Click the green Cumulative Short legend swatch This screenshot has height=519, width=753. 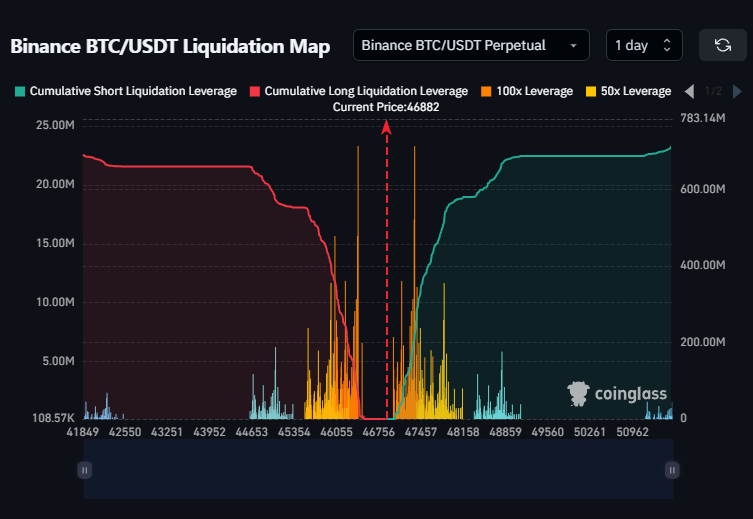(20, 91)
